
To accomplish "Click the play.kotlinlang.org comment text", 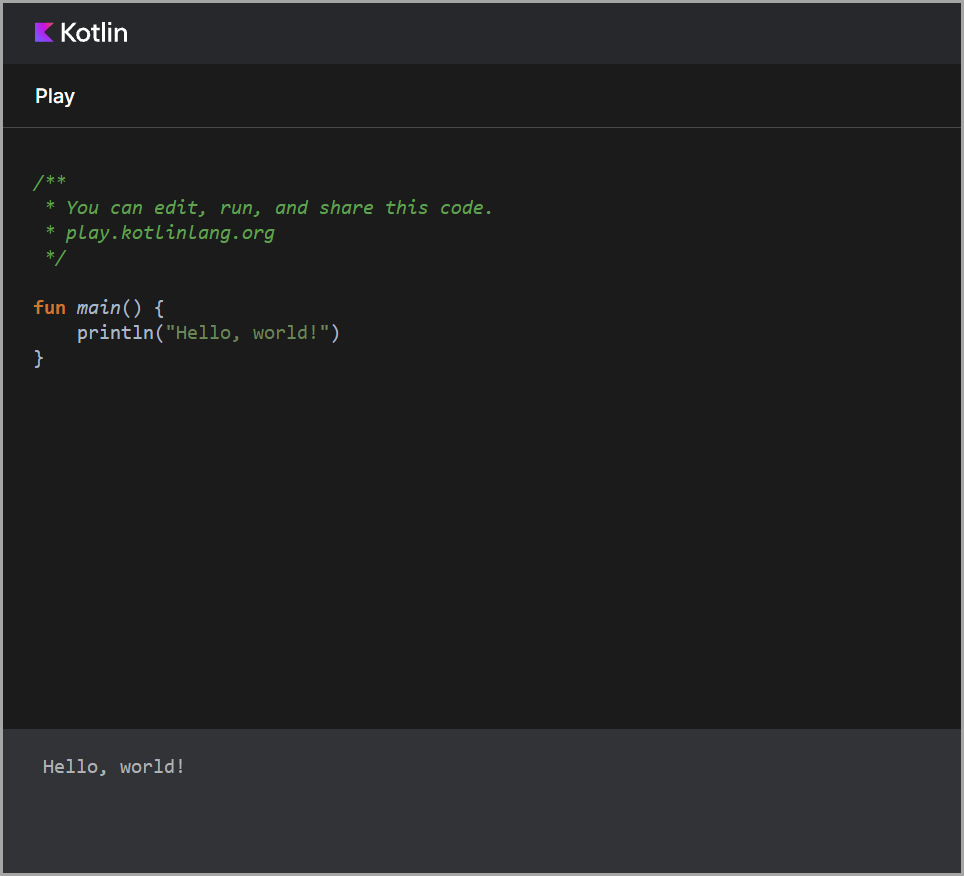I will click(170, 233).
